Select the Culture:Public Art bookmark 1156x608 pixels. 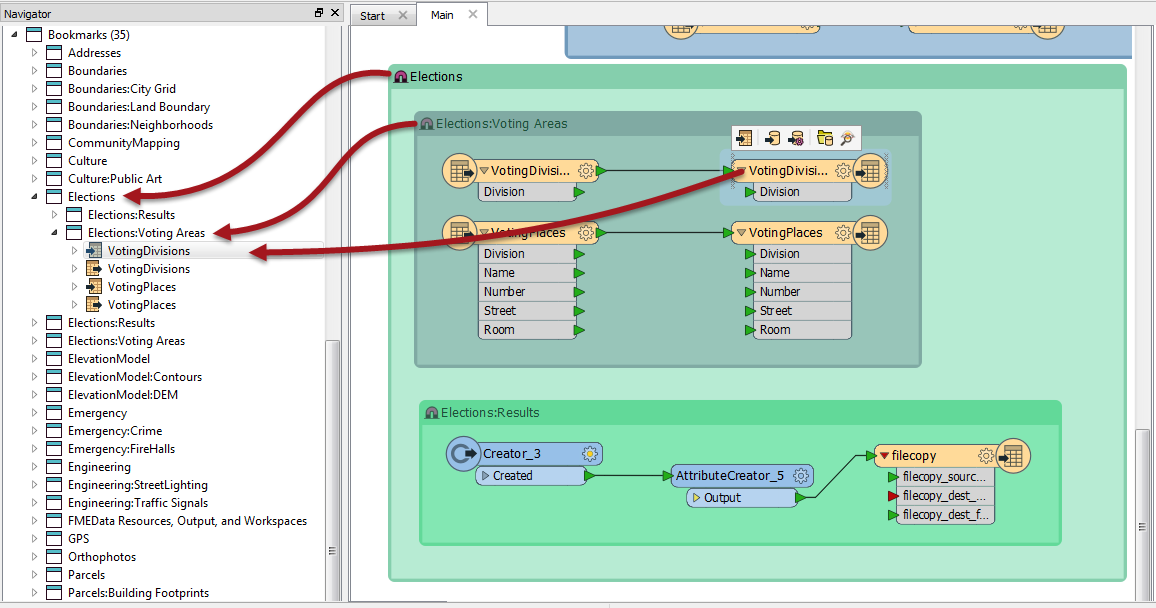115,179
